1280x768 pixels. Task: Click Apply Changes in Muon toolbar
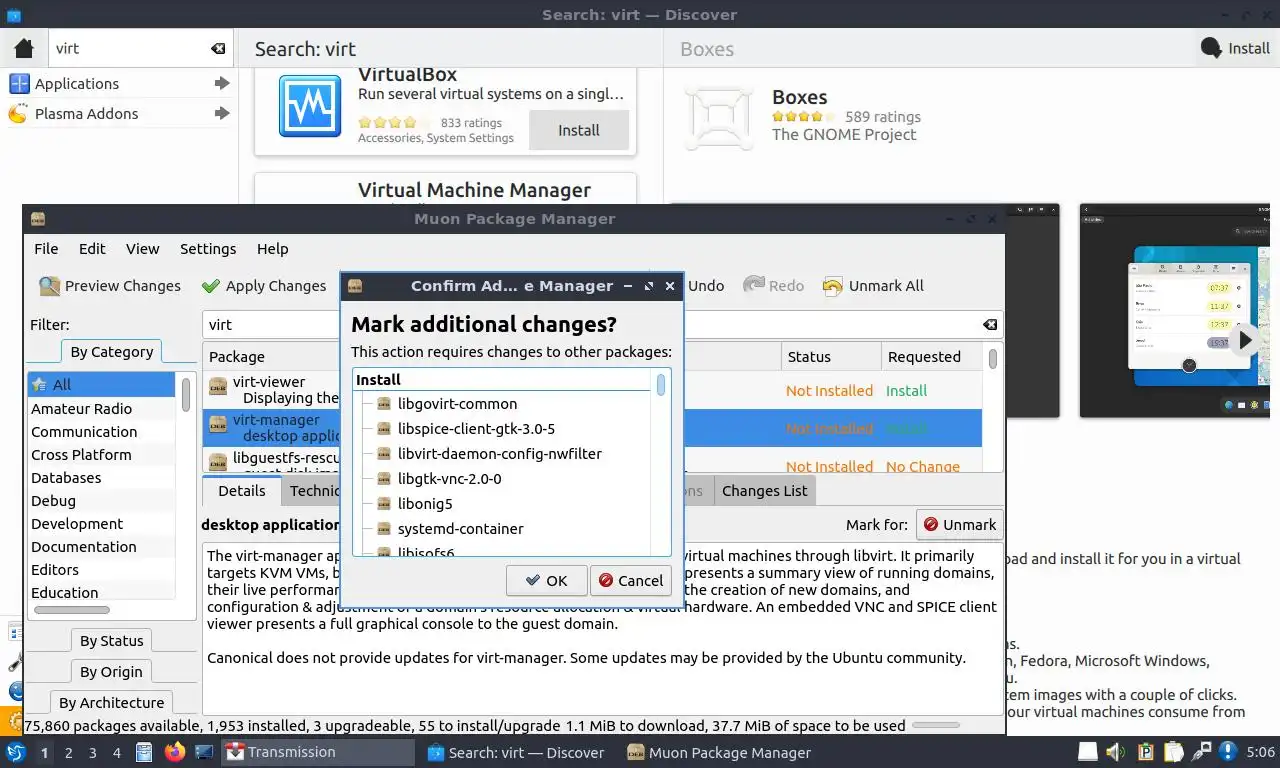[x=264, y=286]
